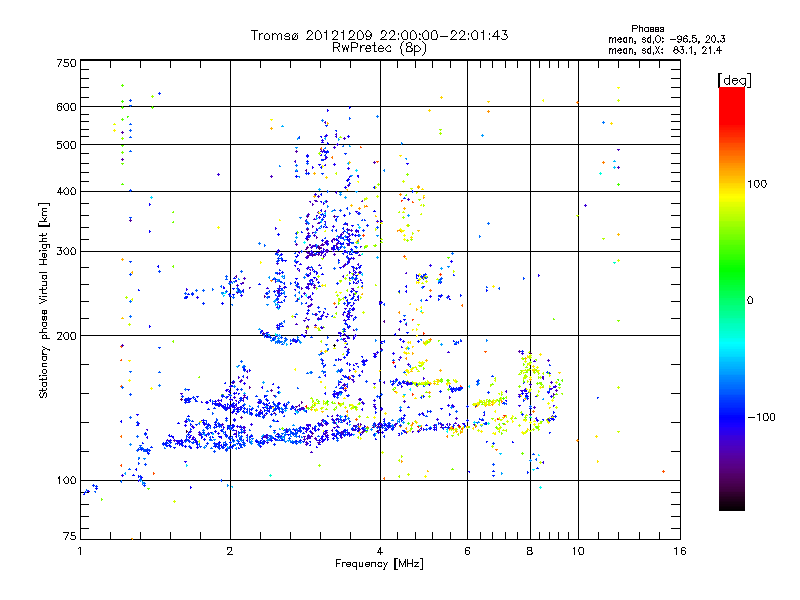Click the y-axis tick label "500"
Screen dimensions: 800x600
(x=66, y=145)
